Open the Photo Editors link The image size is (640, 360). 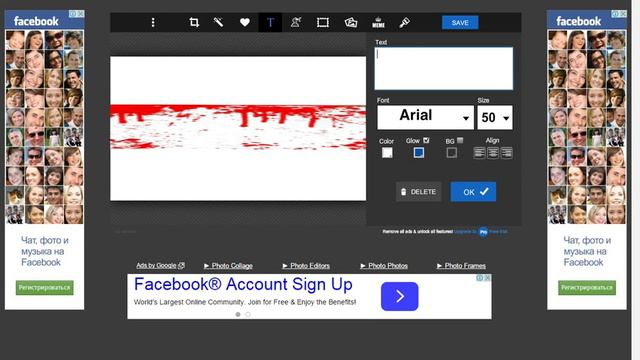[x=306, y=266]
